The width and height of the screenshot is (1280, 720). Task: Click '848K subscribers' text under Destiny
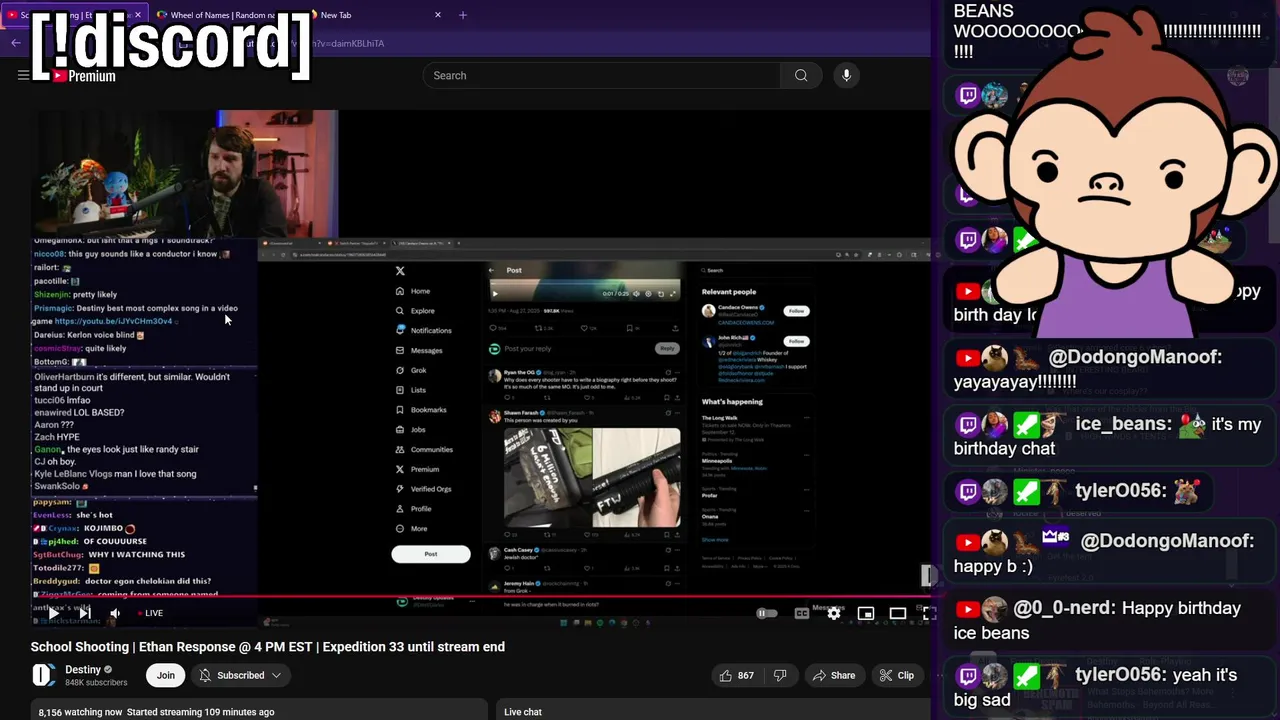coord(96,683)
